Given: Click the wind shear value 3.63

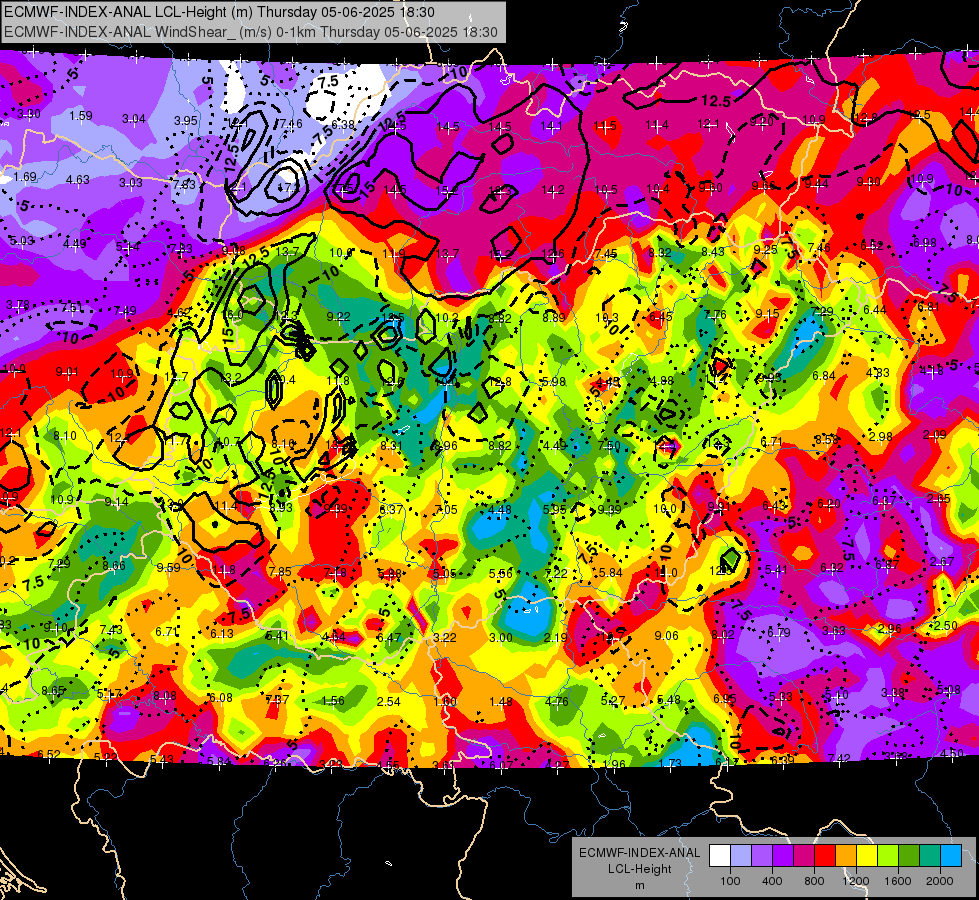Looking at the screenshot, I should [834, 631].
